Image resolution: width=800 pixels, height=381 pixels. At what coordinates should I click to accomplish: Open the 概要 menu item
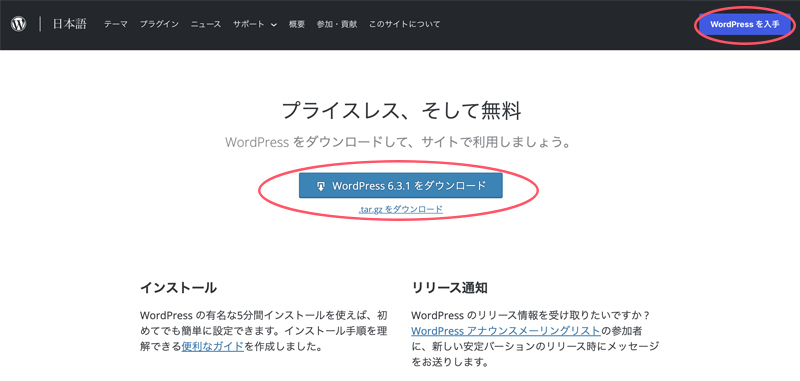click(297, 24)
